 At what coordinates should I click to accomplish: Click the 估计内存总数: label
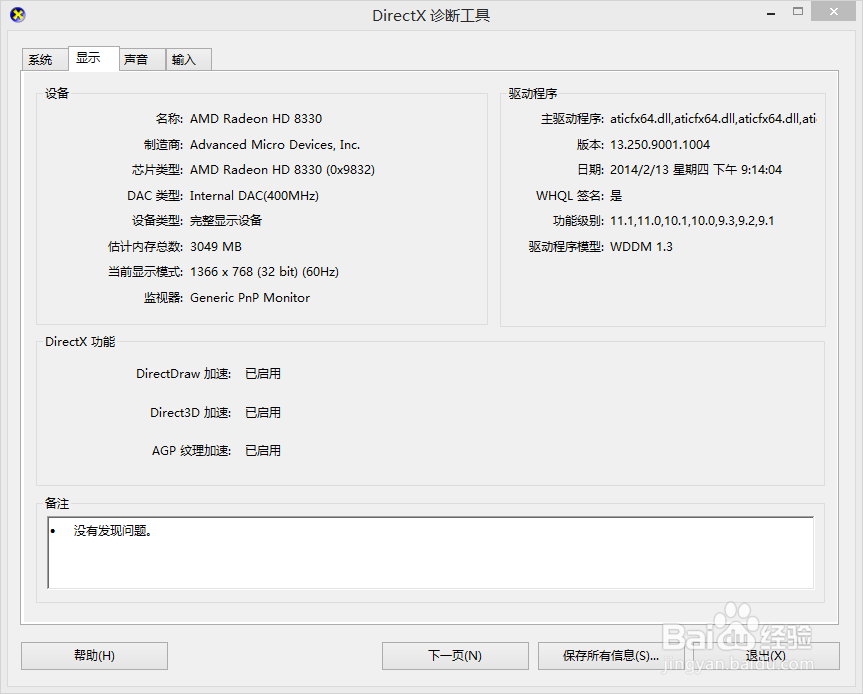(x=145, y=247)
